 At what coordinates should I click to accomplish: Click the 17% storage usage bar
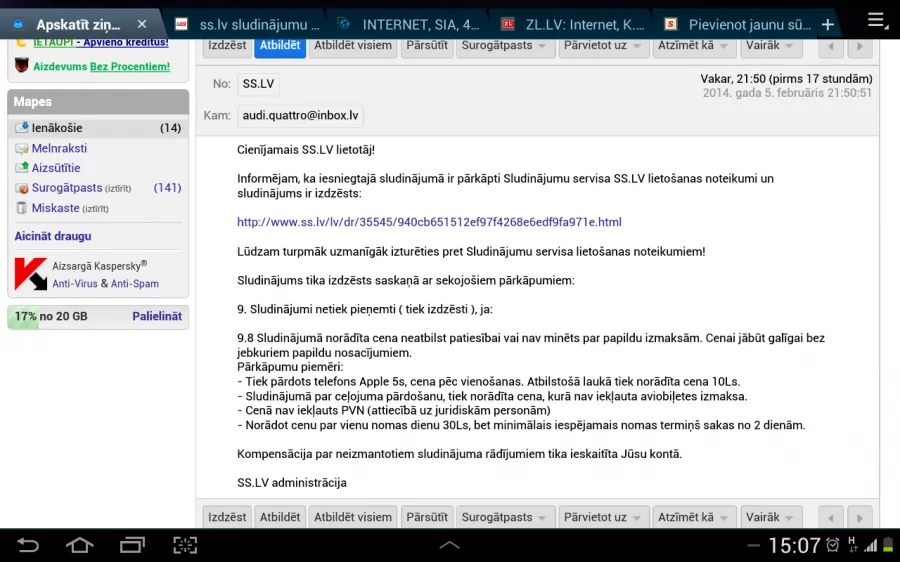98,317
